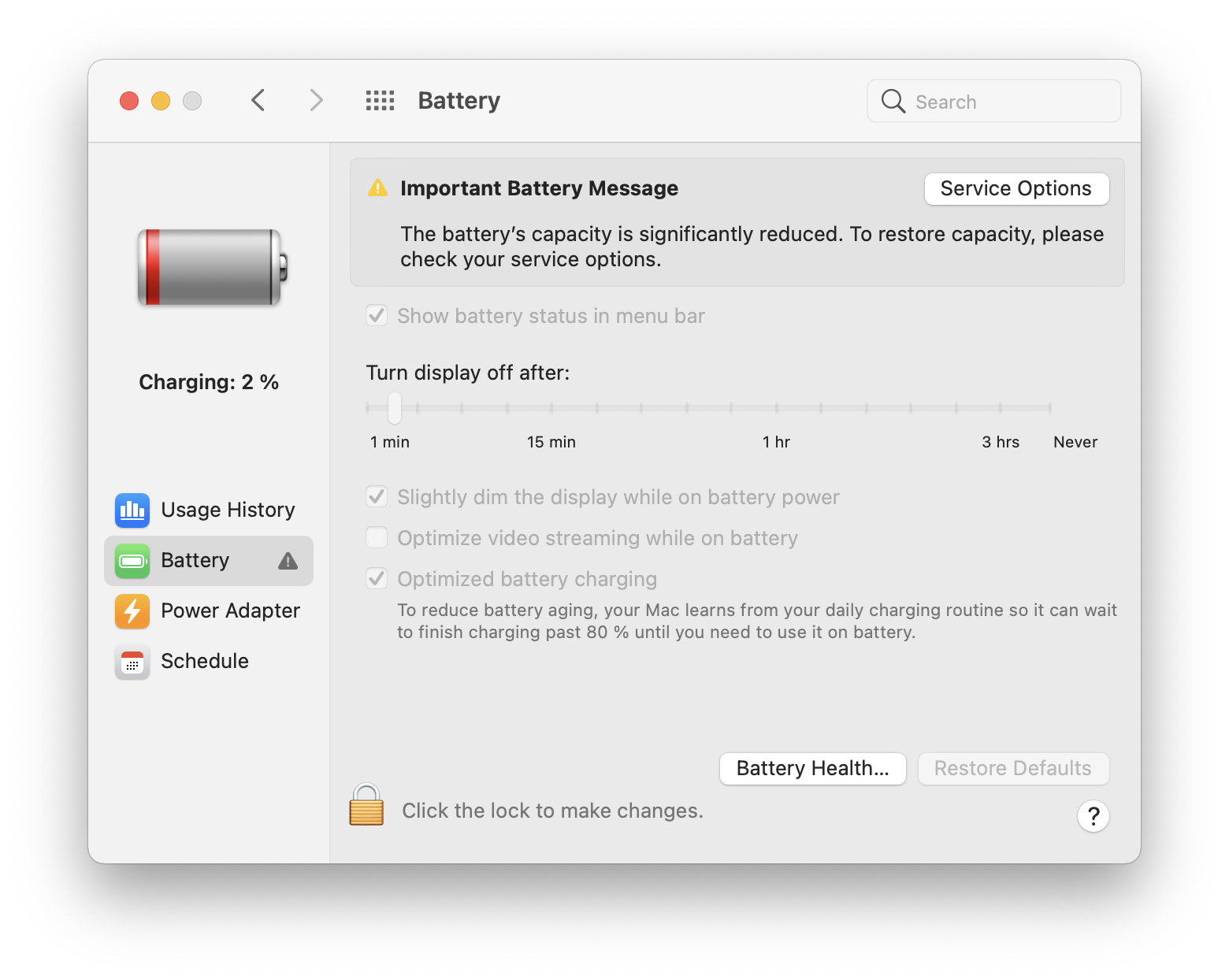
Task: Click the yellow warning triangle in message
Action: point(378,188)
